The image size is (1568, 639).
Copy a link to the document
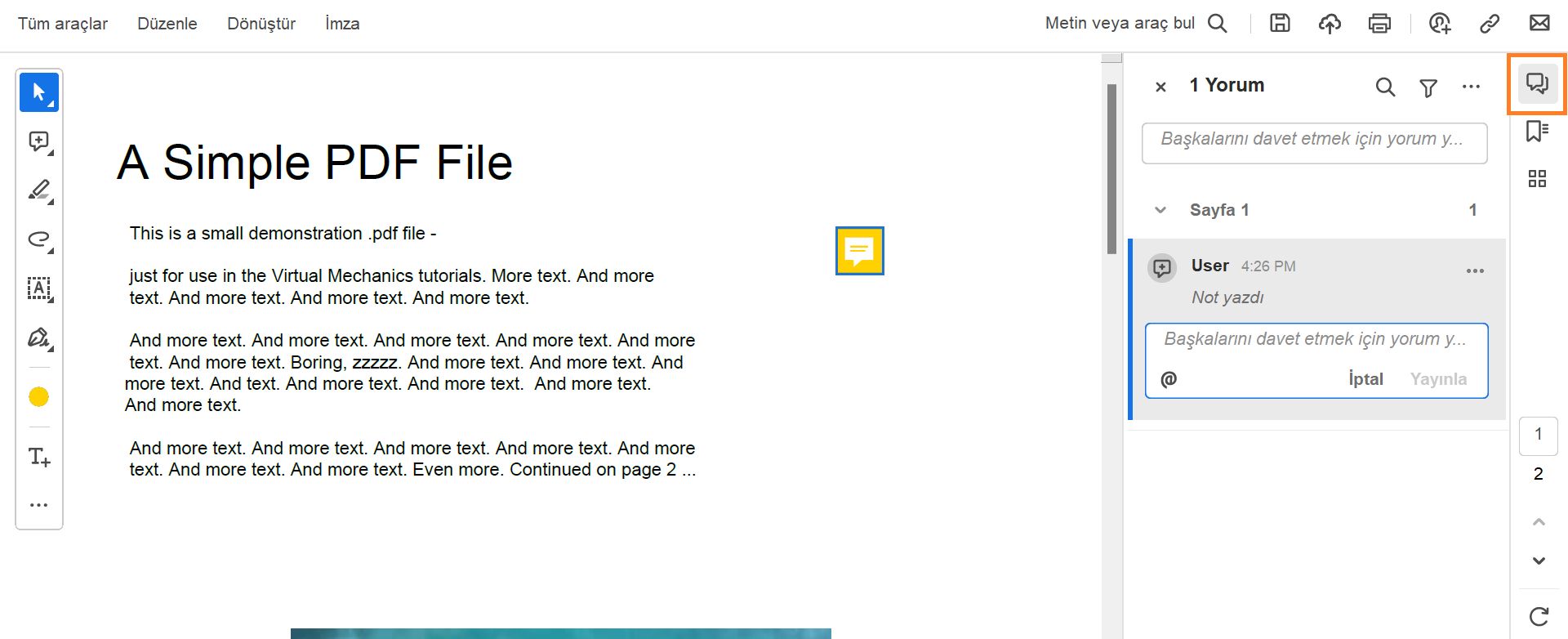point(1490,23)
